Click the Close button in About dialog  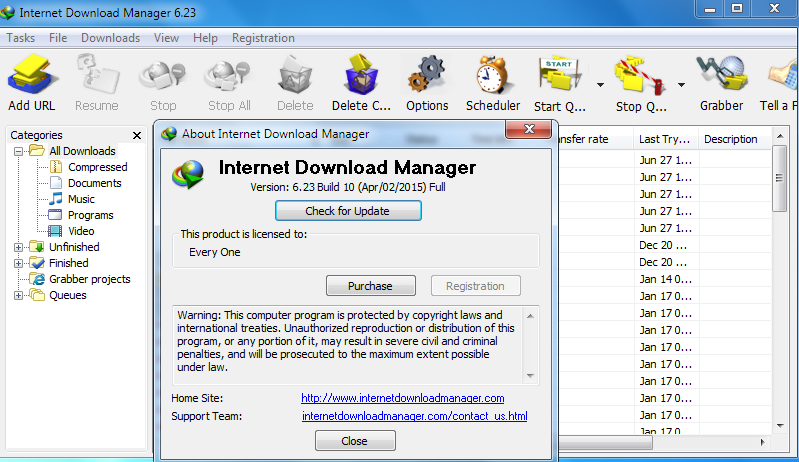pyautogui.click(x=355, y=441)
